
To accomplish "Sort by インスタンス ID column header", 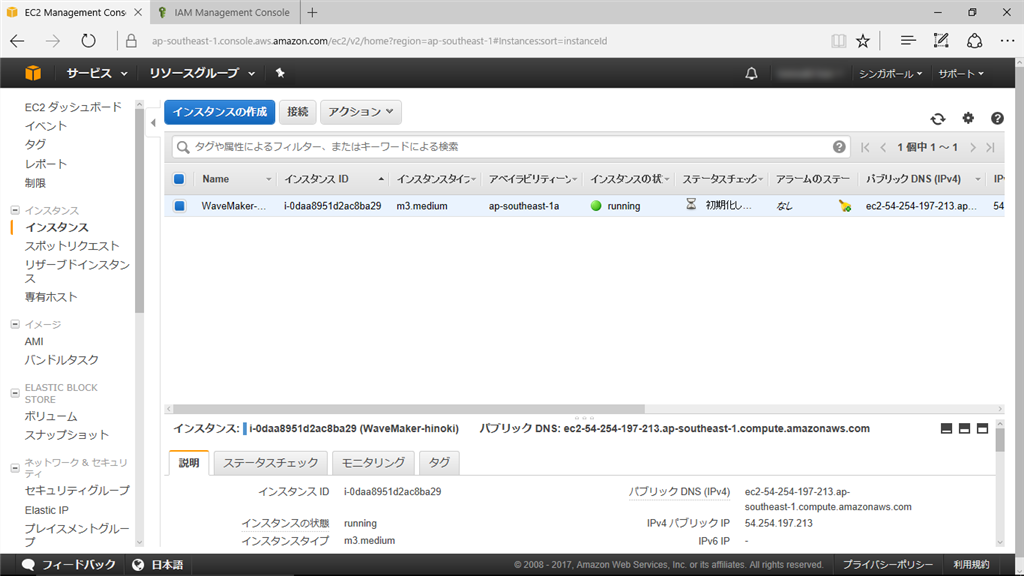I will tap(333, 179).
